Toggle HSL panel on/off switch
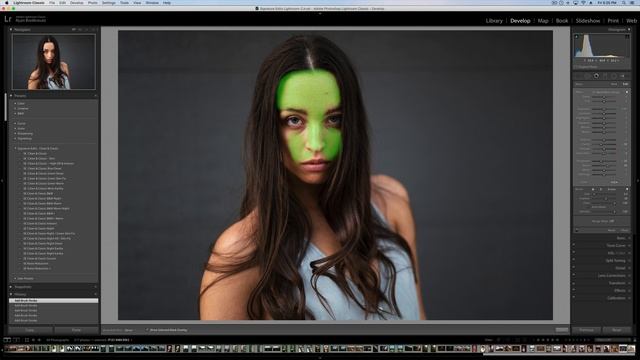The width and height of the screenshot is (640, 360). (x=574, y=253)
